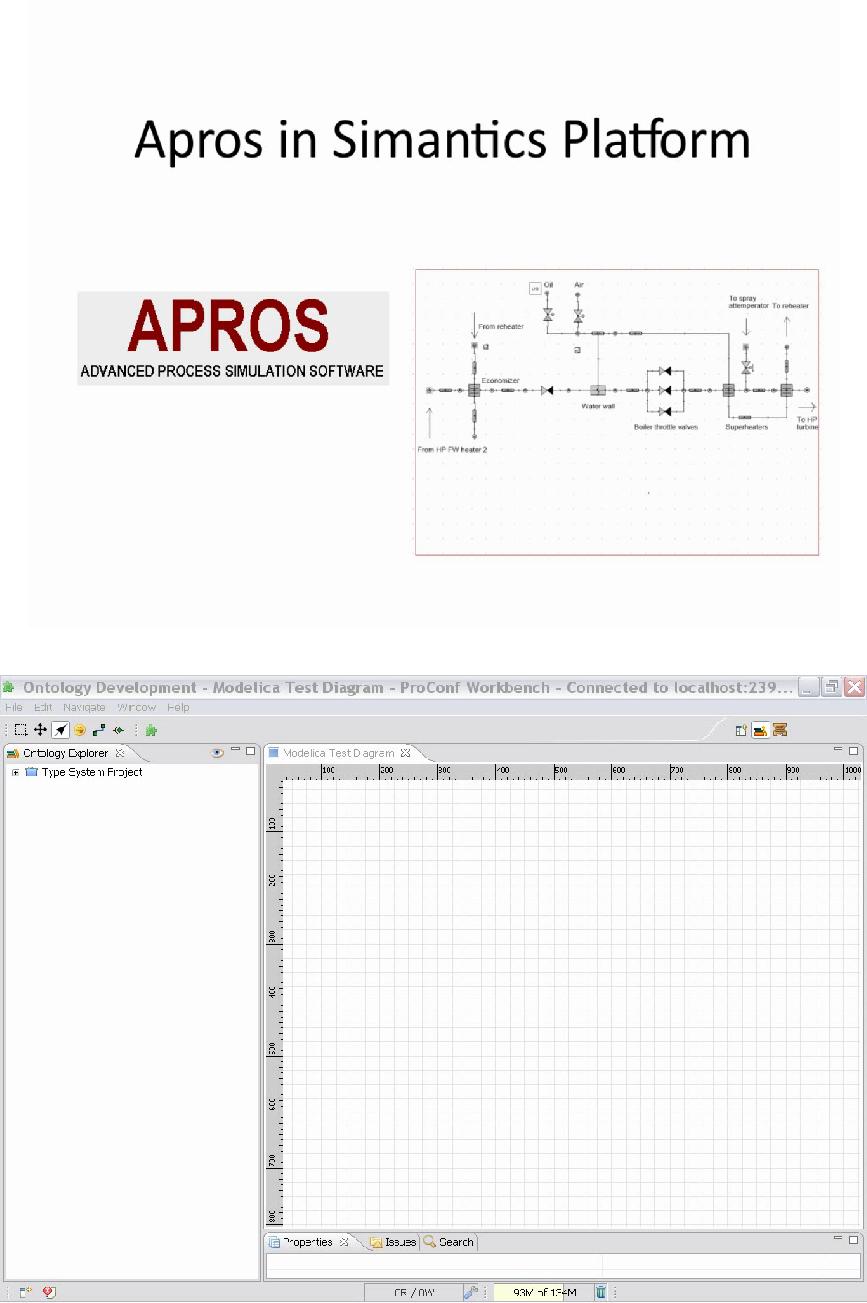Click the green double-arrow toolbar icon
Screen dimensions: 867x1303
[x=118, y=730]
